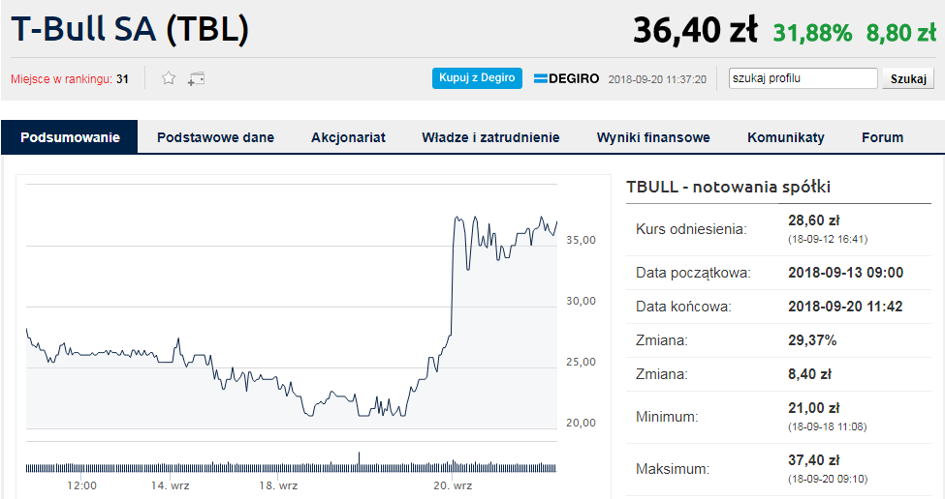
Task: Click the 18. wrz timeline label
Action: coord(278,486)
